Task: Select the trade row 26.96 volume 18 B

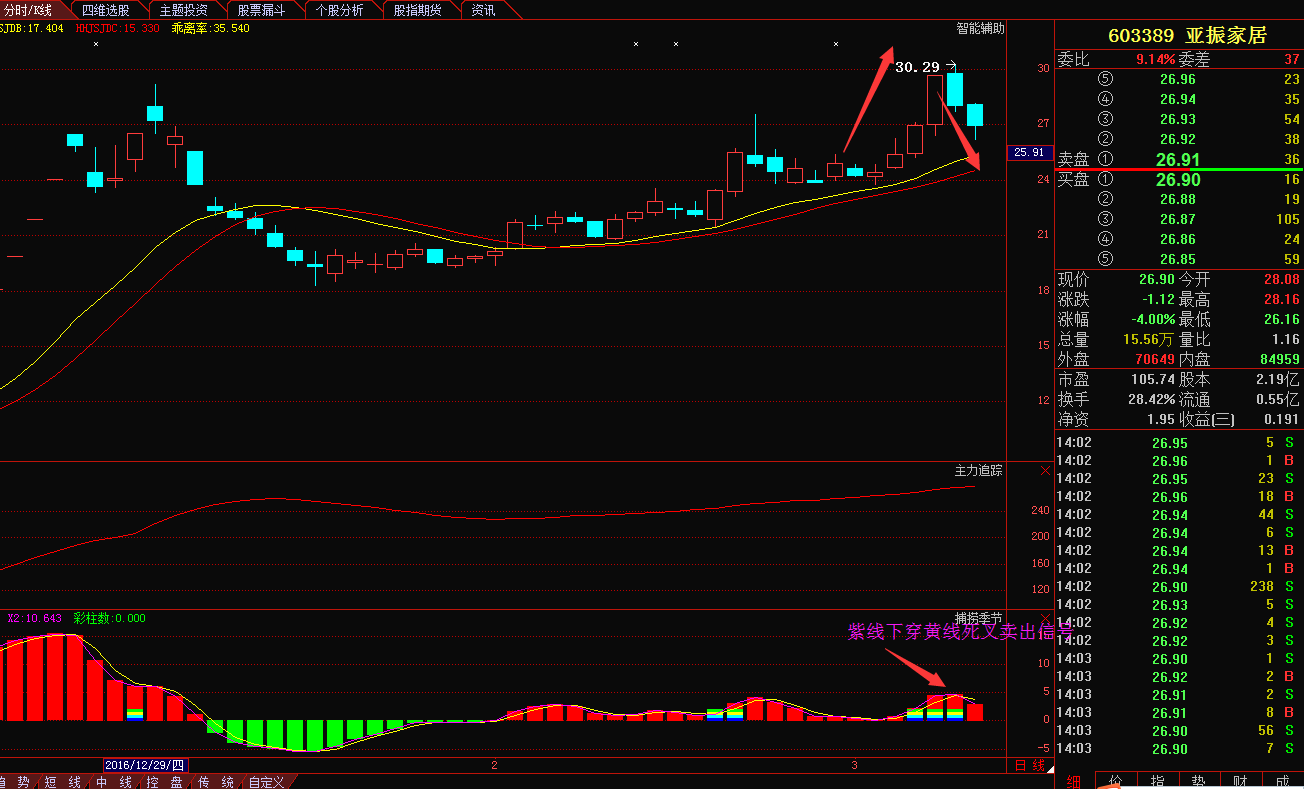Action: coord(1178,496)
